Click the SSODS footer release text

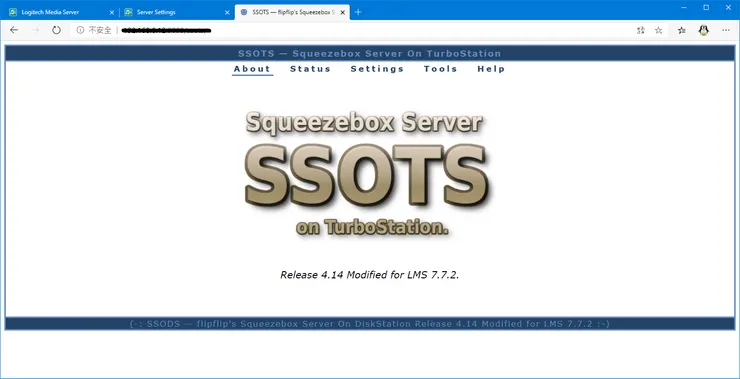click(370, 324)
